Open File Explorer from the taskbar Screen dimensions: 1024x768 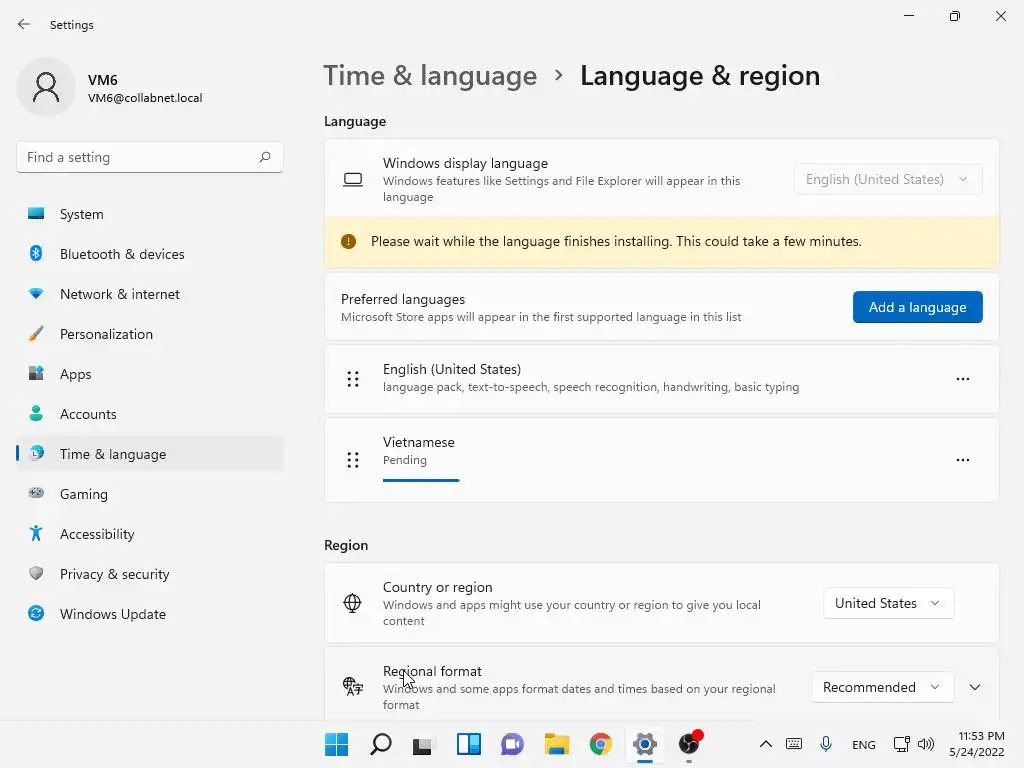click(x=556, y=744)
